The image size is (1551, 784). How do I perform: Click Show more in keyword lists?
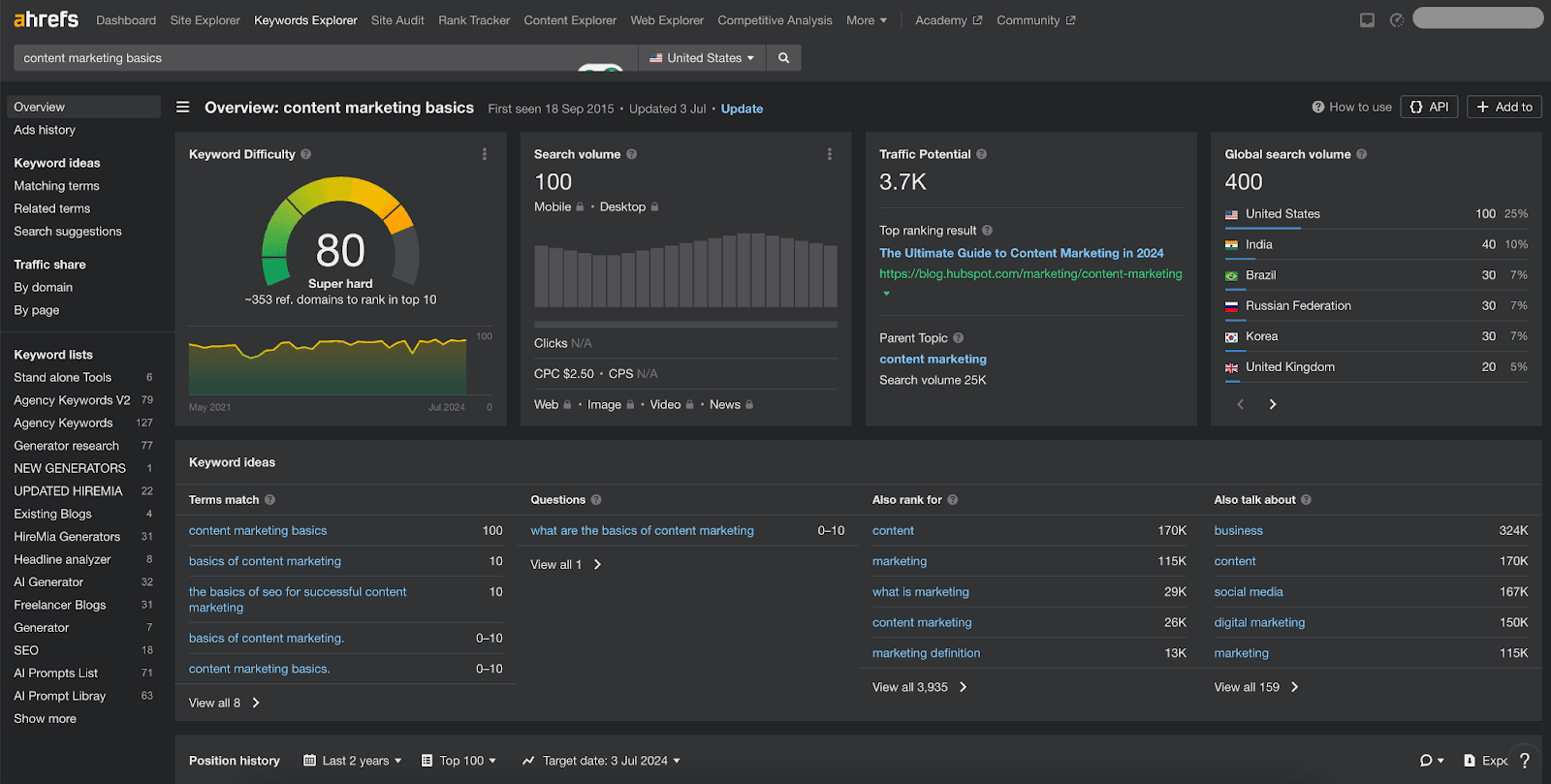coord(45,719)
